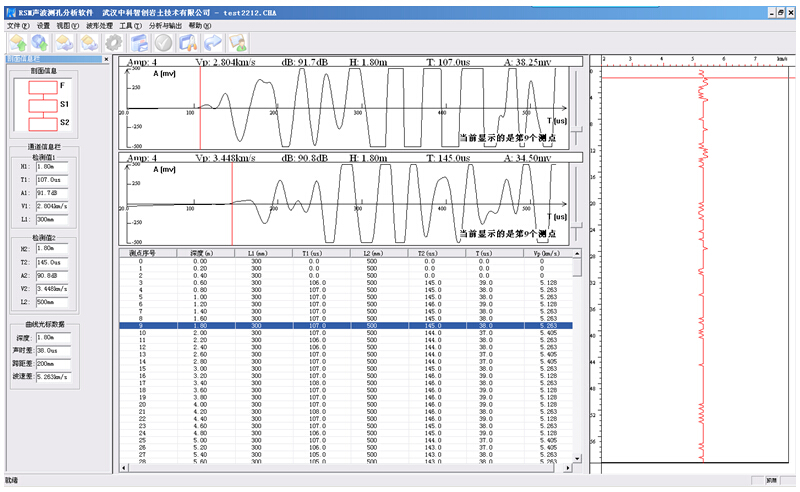This screenshot has width=800, height=492.
Task: Click the blue stacked-windows toolbar icon
Action: tap(139, 43)
